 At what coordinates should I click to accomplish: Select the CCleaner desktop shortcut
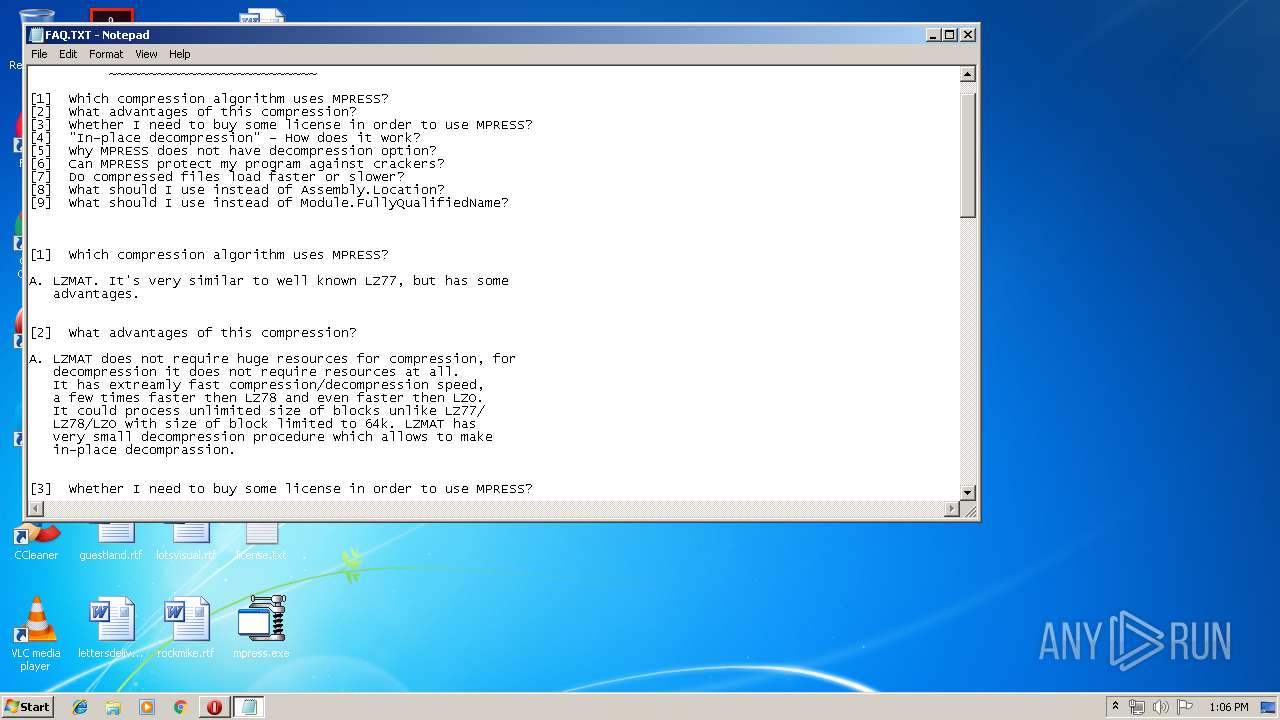[x=36, y=542]
